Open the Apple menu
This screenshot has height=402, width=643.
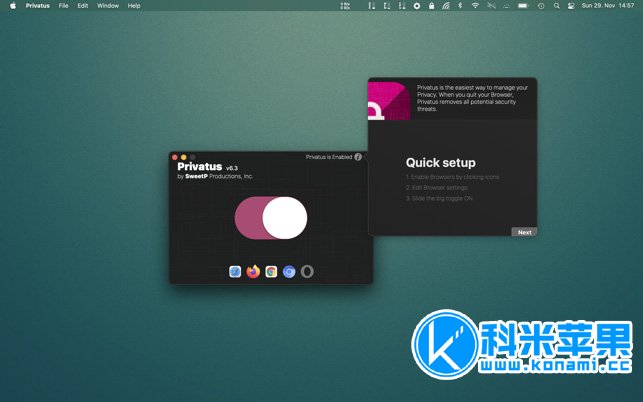click(x=13, y=6)
